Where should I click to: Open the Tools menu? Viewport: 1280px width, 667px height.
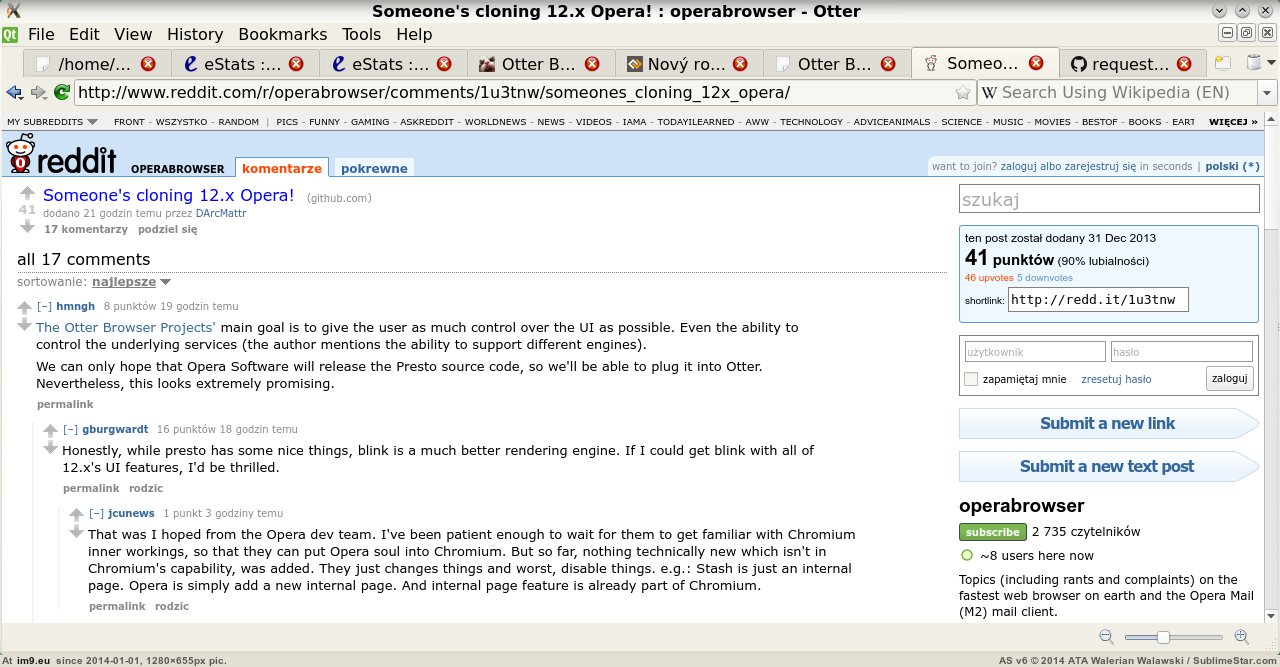pyautogui.click(x=361, y=35)
